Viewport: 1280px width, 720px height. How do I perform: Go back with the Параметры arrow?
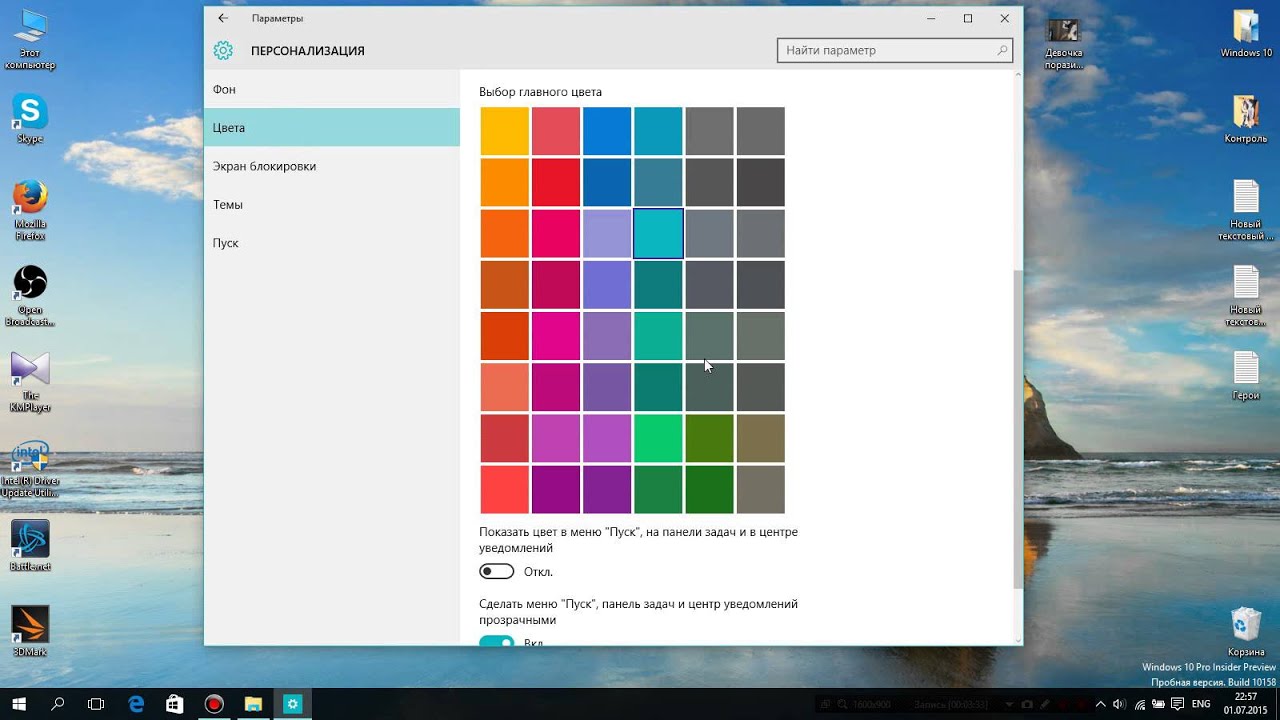tap(223, 18)
